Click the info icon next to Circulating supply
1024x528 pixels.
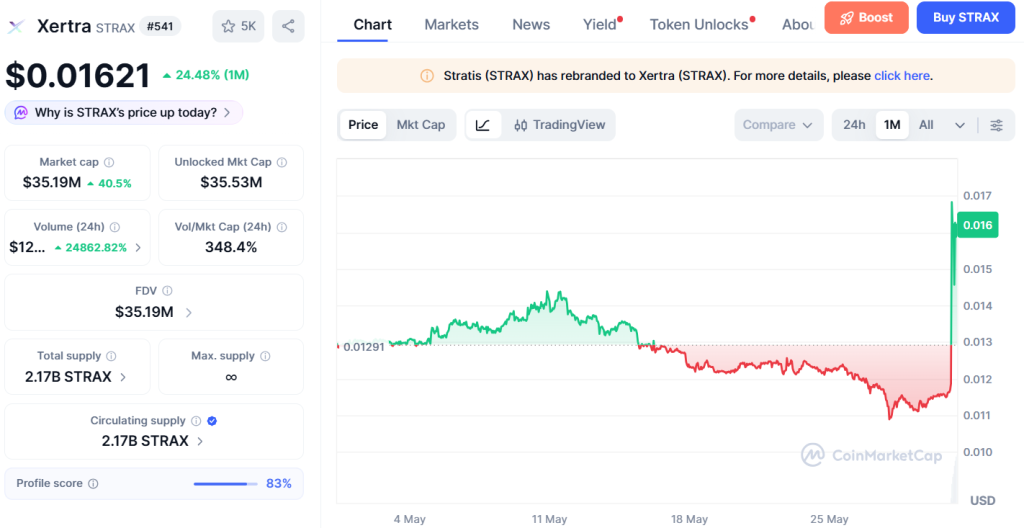[196, 421]
